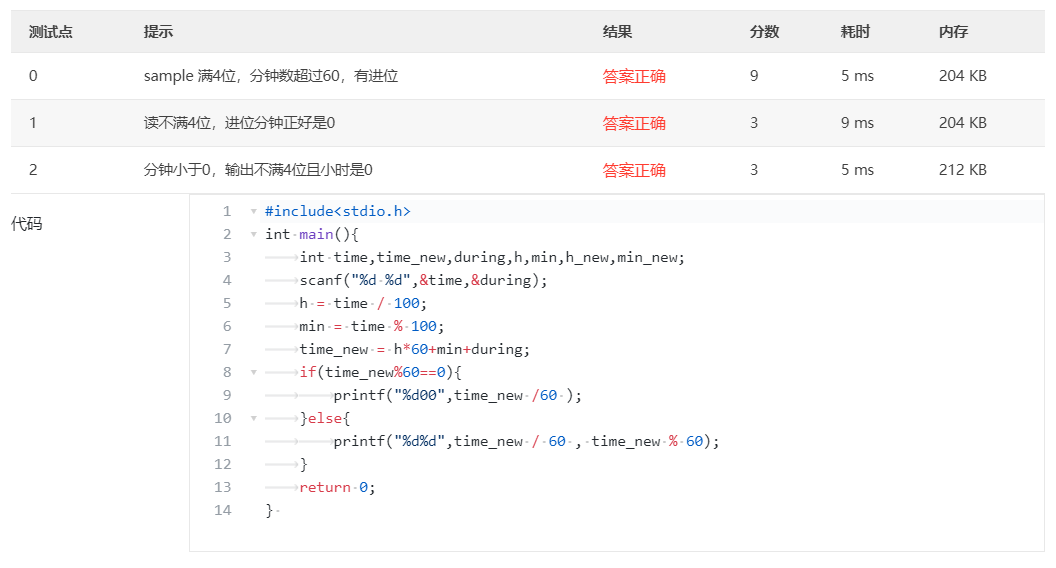Click the hint 'sample 满4位，分钟数超过60，有进位'

point(271,76)
